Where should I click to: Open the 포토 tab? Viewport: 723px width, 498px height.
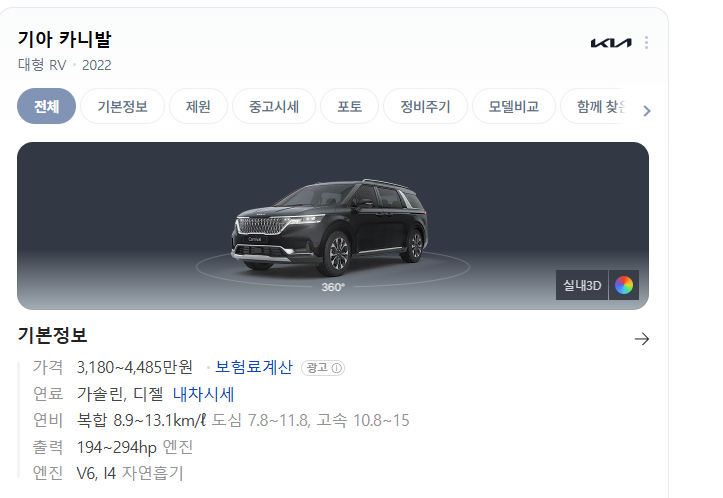point(350,106)
